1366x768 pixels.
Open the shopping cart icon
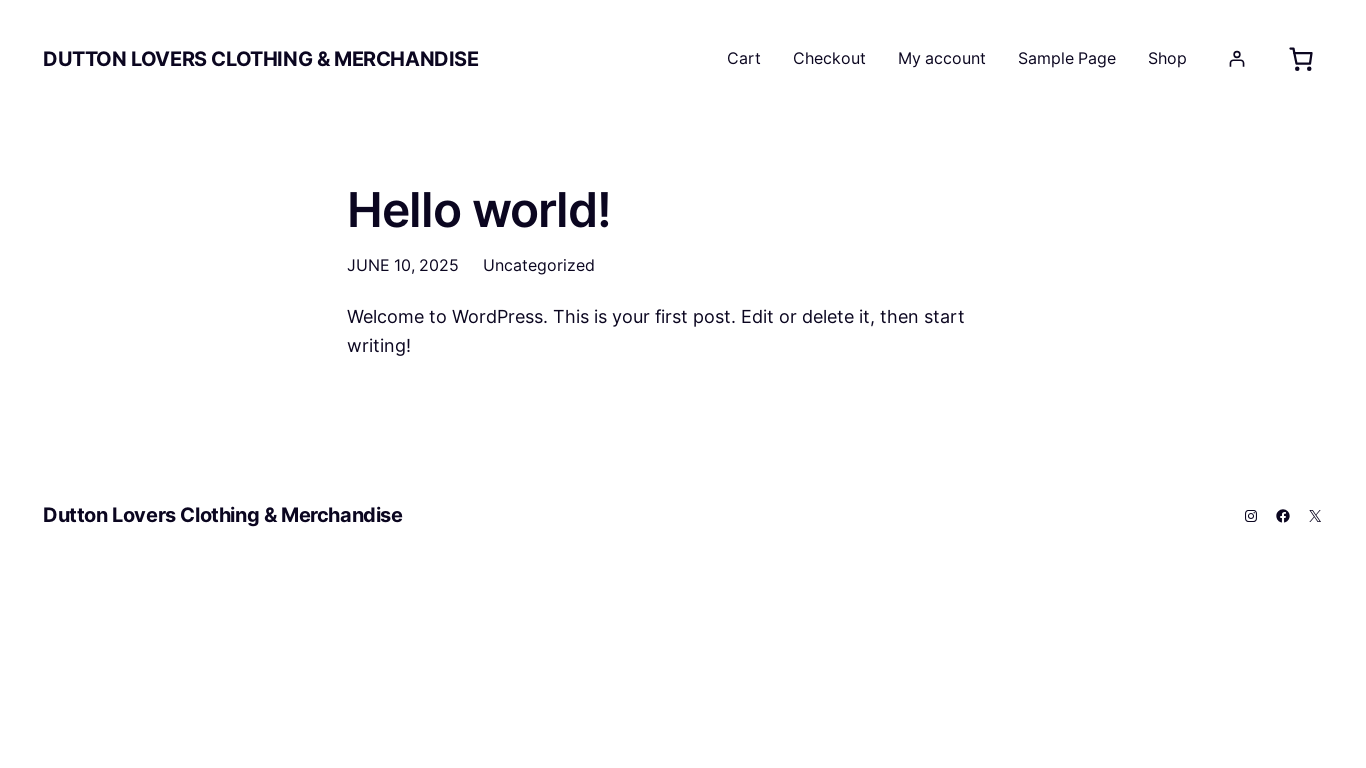click(1301, 59)
